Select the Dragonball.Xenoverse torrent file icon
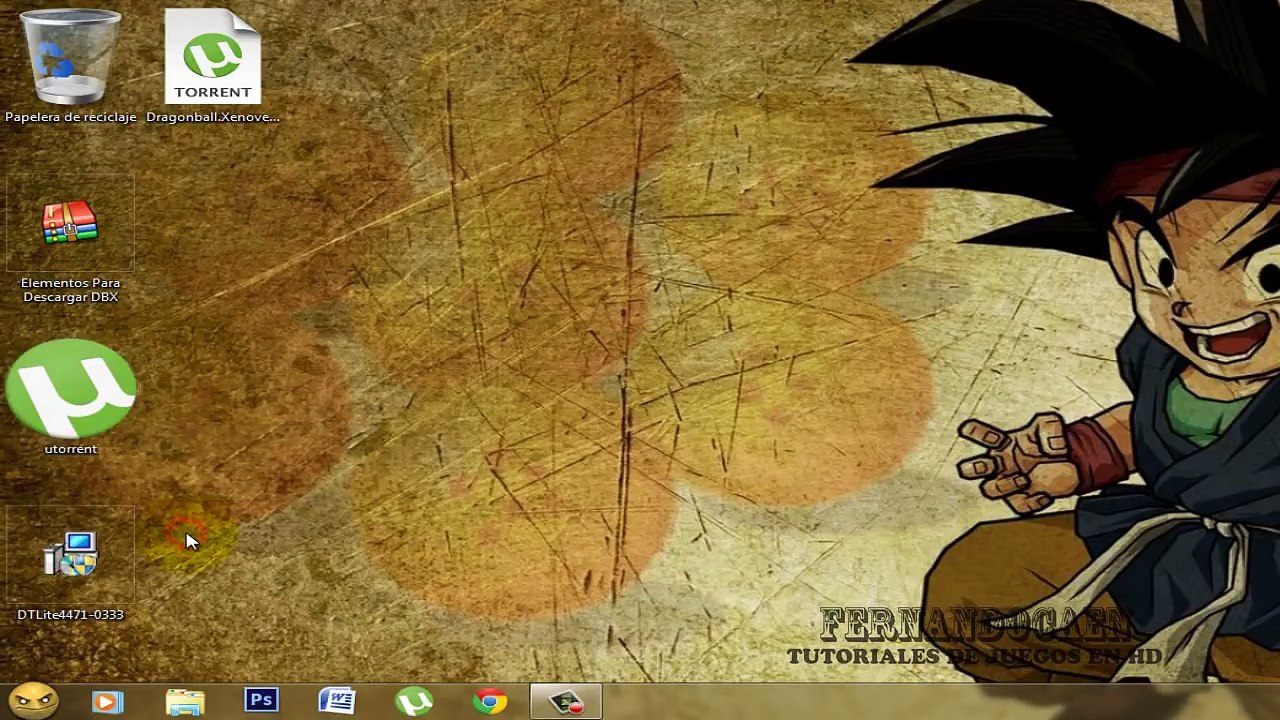This screenshot has height=720, width=1280. pyautogui.click(x=212, y=57)
